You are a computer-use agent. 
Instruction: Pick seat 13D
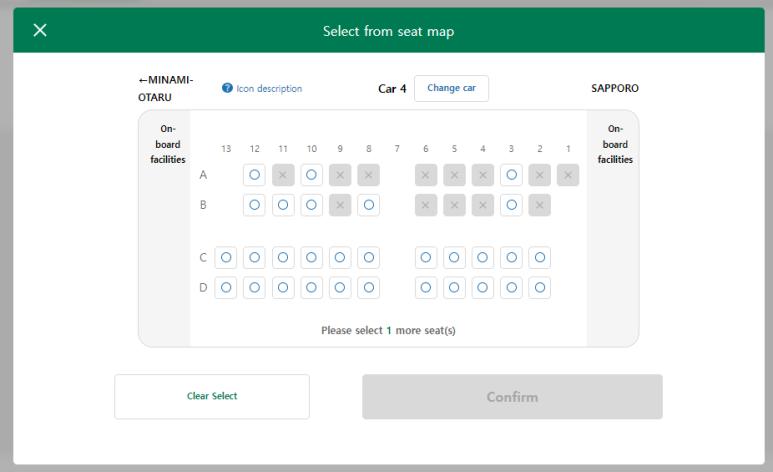(x=226, y=288)
